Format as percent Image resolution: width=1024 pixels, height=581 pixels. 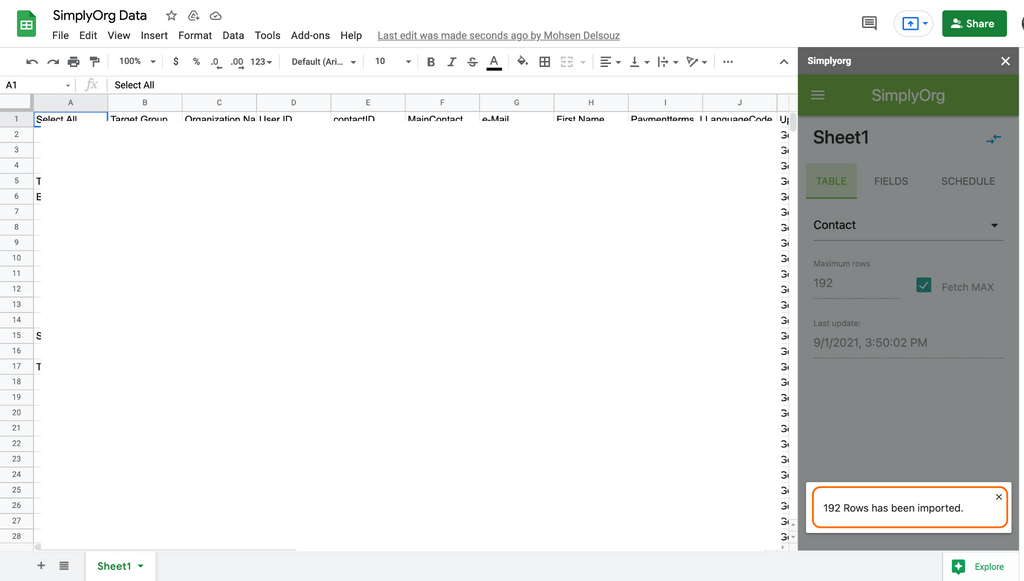(196, 61)
